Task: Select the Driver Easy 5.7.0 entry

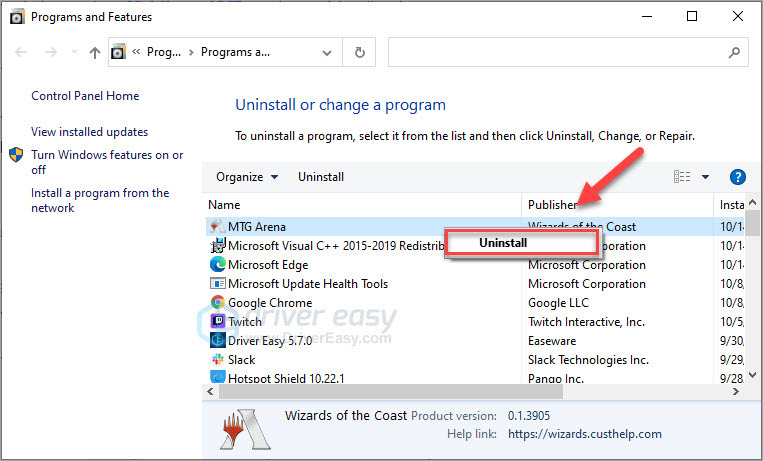Action: [x=270, y=341]
